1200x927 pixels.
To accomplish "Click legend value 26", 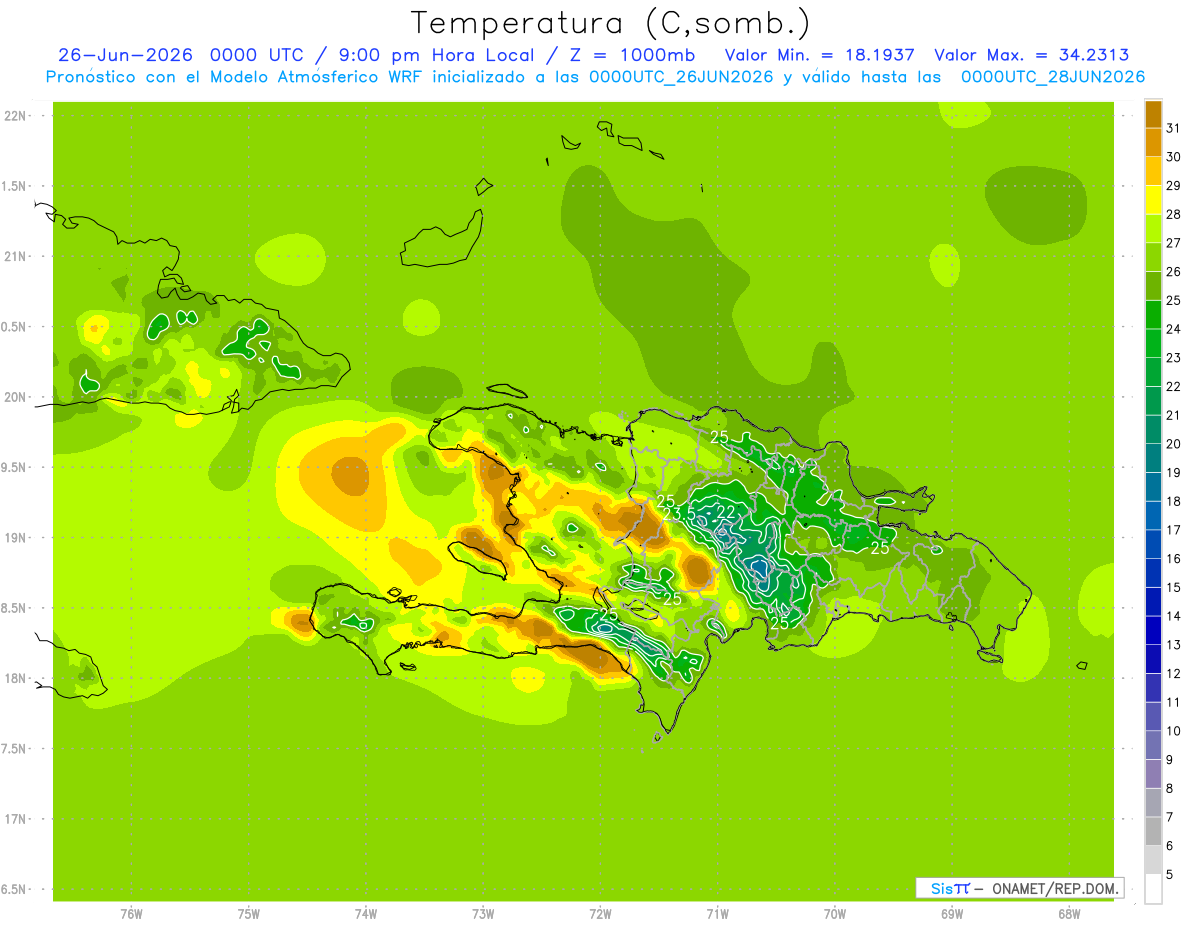I will point(1174,271).
